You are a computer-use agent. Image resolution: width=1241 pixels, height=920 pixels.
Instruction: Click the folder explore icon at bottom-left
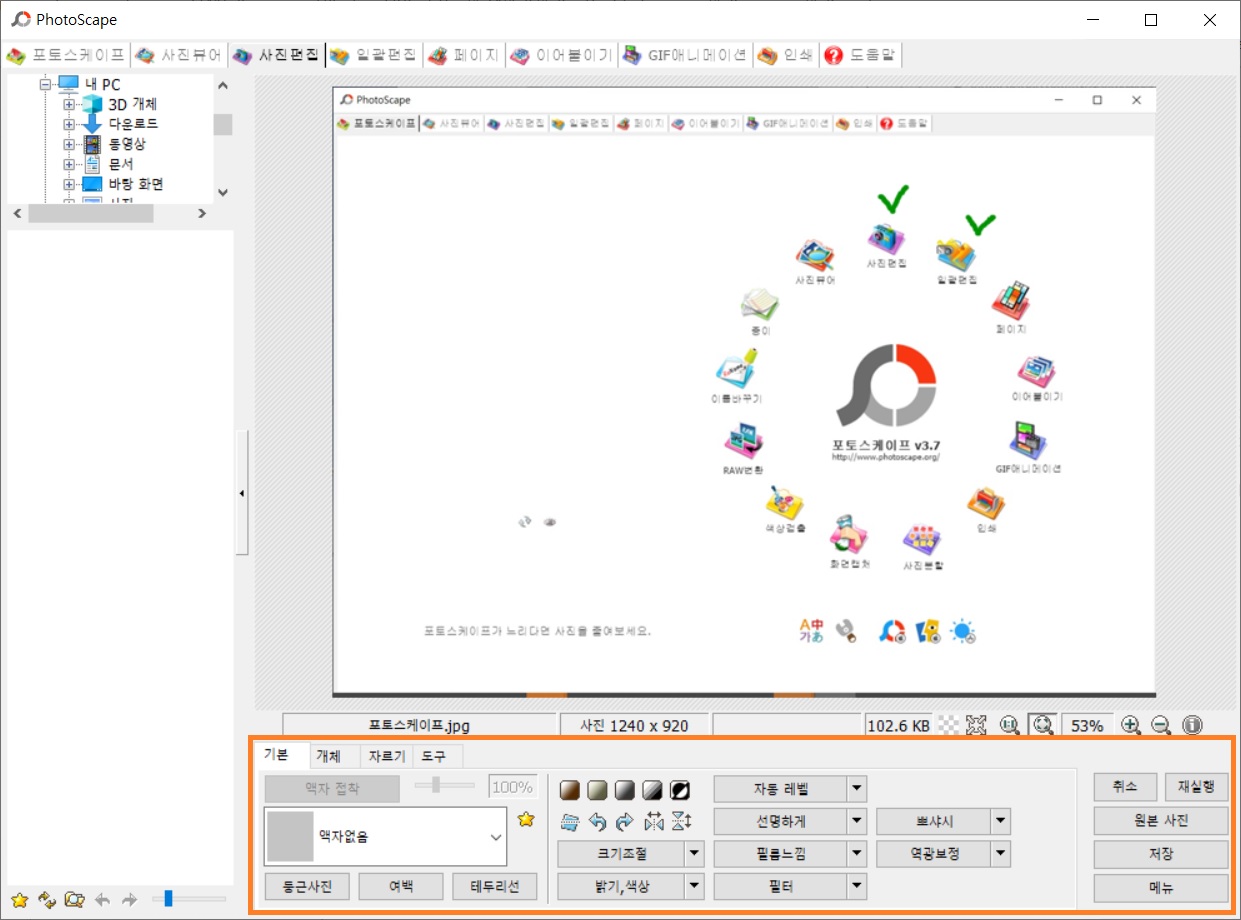click(x=74, y=900)
